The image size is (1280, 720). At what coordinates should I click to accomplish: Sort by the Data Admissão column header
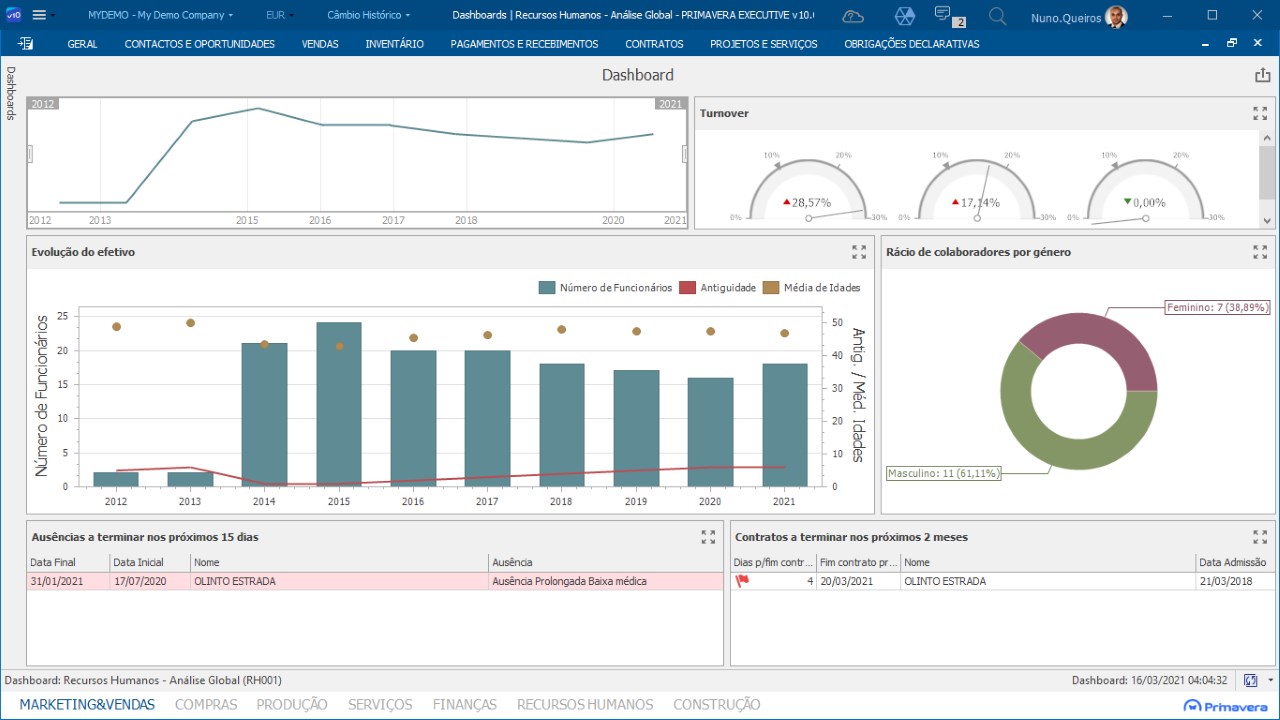1235,563
